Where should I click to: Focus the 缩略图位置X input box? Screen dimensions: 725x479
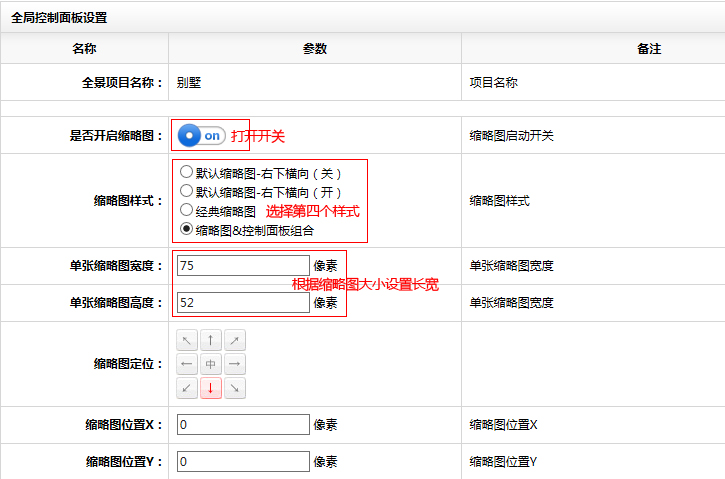(243, 425)
